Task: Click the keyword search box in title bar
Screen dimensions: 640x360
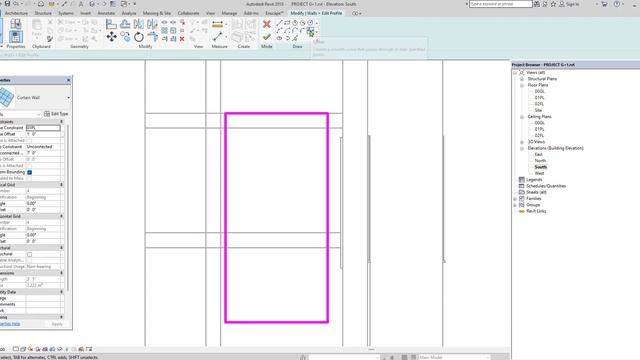Action: point(500,4)
